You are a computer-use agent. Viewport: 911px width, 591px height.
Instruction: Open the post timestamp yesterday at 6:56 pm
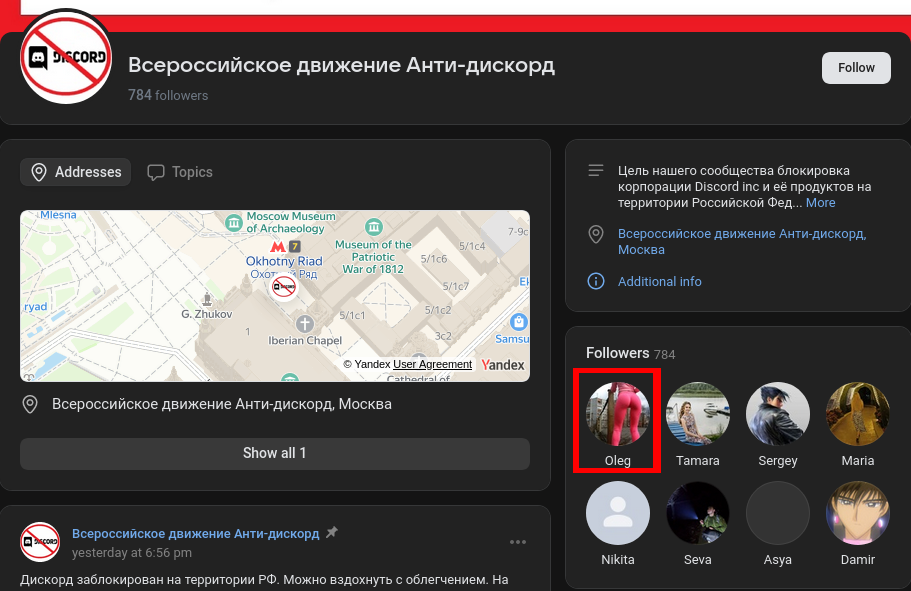[131, 553]
